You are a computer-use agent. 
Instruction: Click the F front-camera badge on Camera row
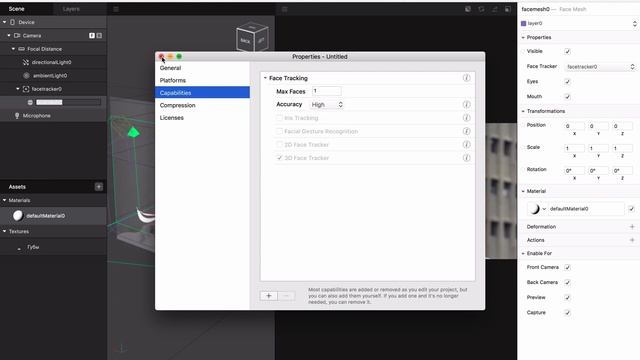click(92, 36)
